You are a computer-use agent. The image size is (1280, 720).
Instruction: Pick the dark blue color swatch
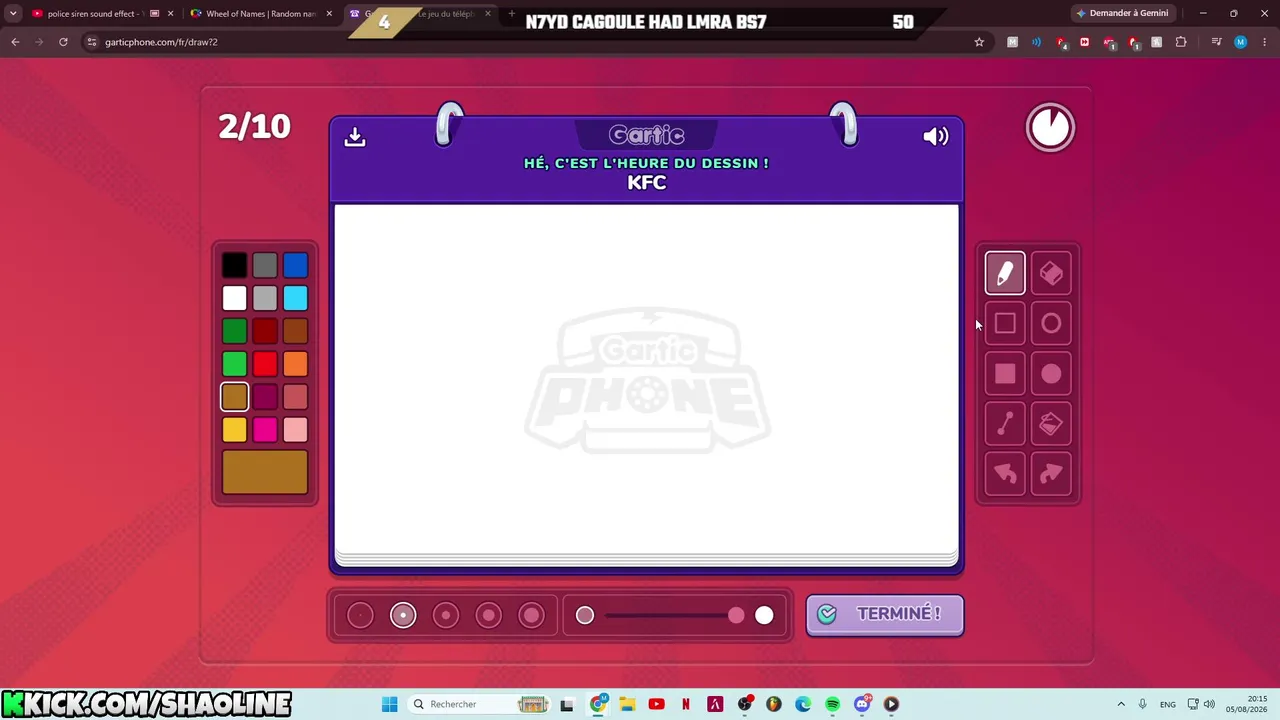coord(295,265)
